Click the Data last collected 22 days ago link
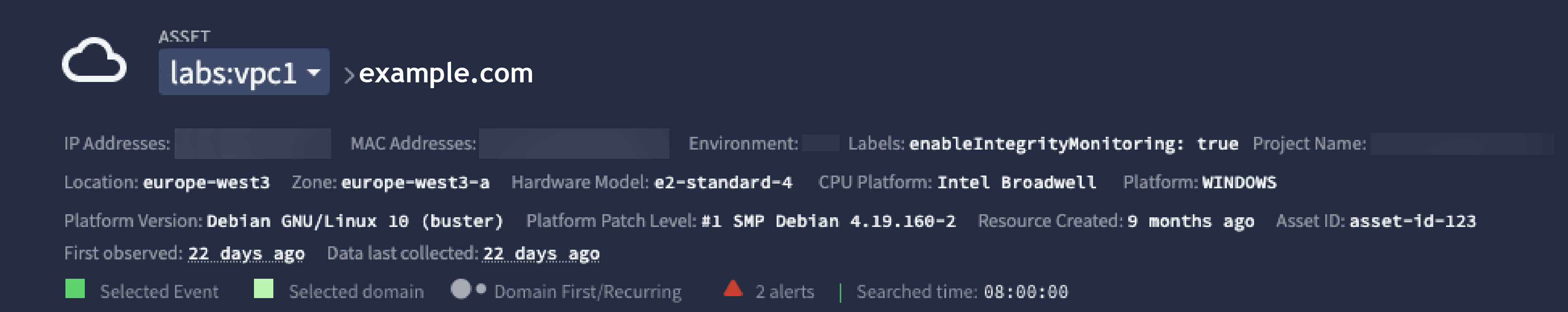This screenshot has width=1568, height=312. (540, 253)
